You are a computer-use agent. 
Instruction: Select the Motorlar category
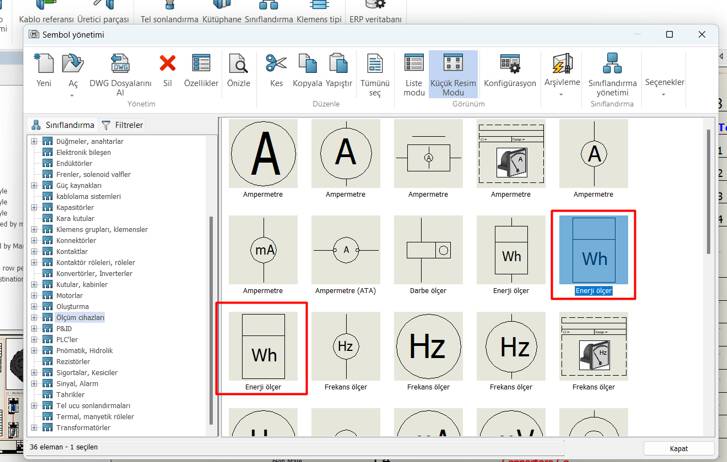[x=69, y=295]
